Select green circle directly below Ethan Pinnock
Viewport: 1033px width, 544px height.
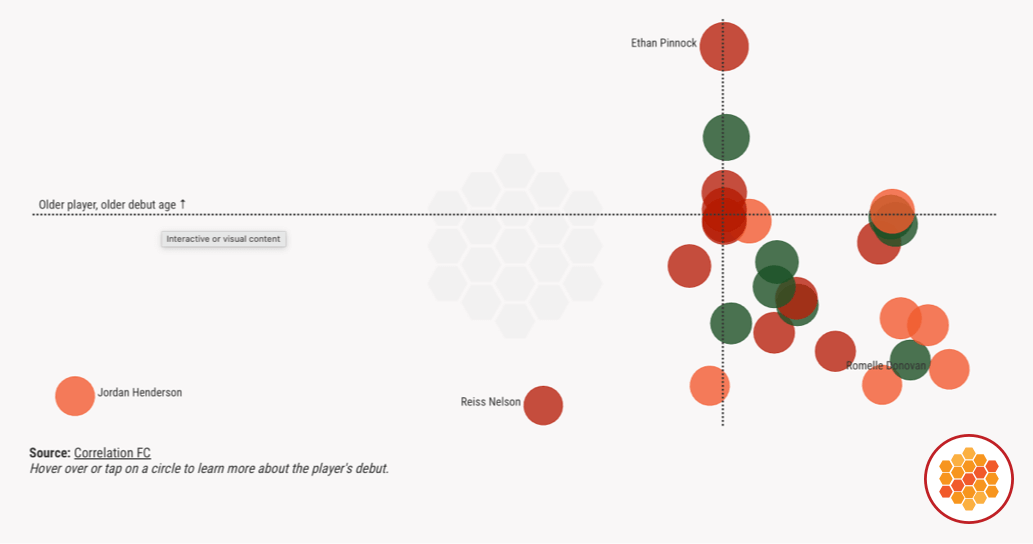pyautogui.click(x=725, y=137)
